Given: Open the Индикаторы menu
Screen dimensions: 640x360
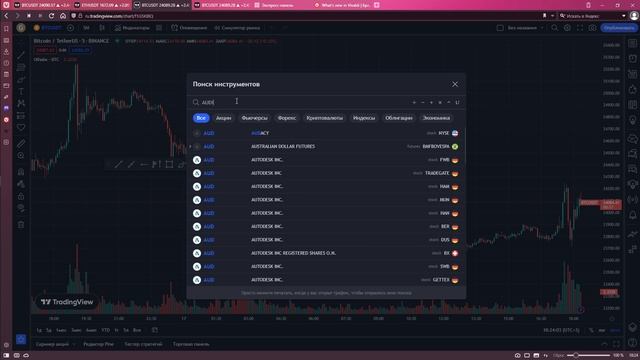Looking at the screenshot, I should pos(132,28).
